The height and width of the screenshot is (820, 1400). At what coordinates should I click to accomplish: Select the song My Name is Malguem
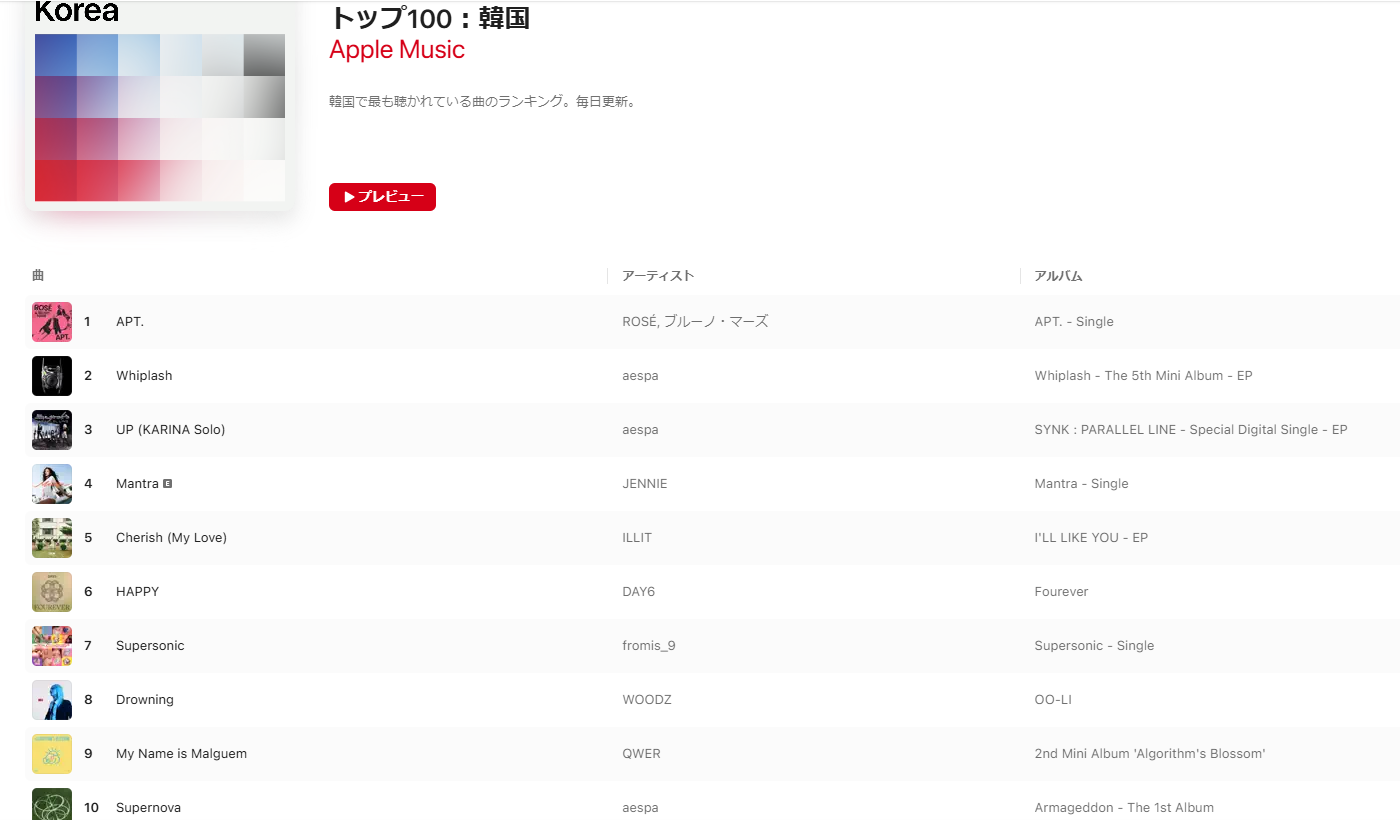181,754
